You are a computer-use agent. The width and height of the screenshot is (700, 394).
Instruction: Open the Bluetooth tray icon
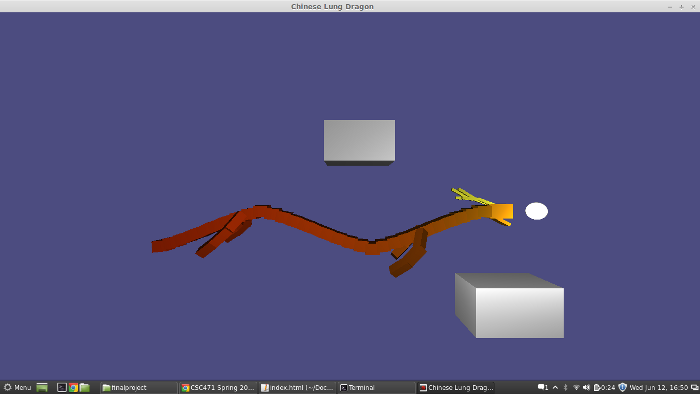click(566, 387)
